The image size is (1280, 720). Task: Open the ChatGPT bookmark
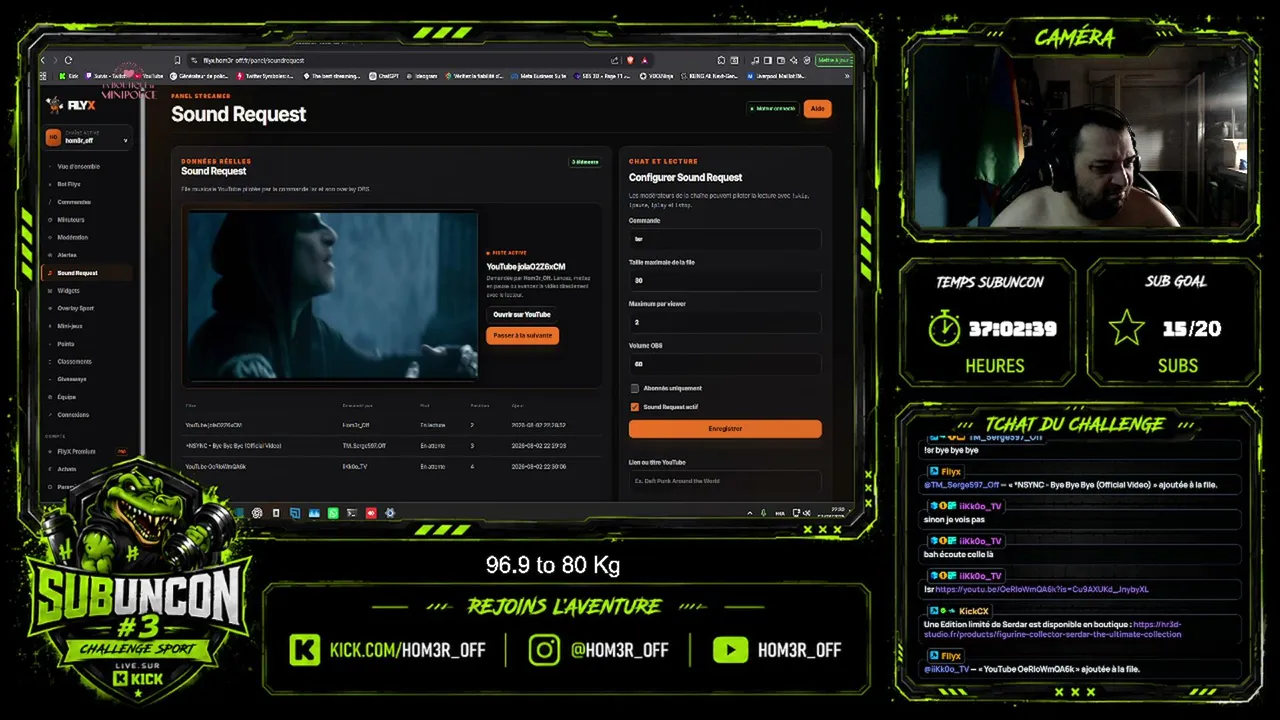click(x=384, y=76)
